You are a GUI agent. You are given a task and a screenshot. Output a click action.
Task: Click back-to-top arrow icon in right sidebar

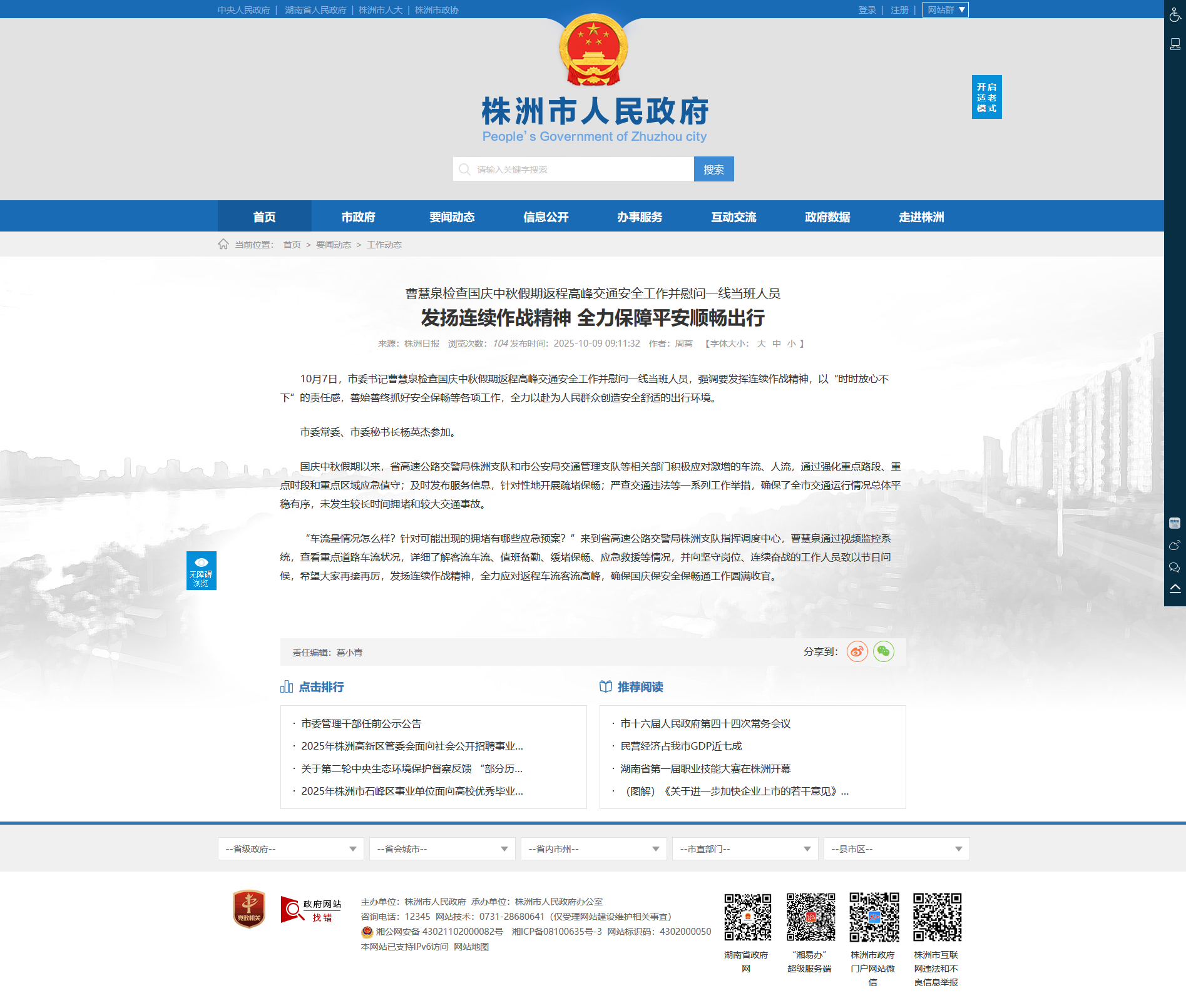tap(1175, 589)
